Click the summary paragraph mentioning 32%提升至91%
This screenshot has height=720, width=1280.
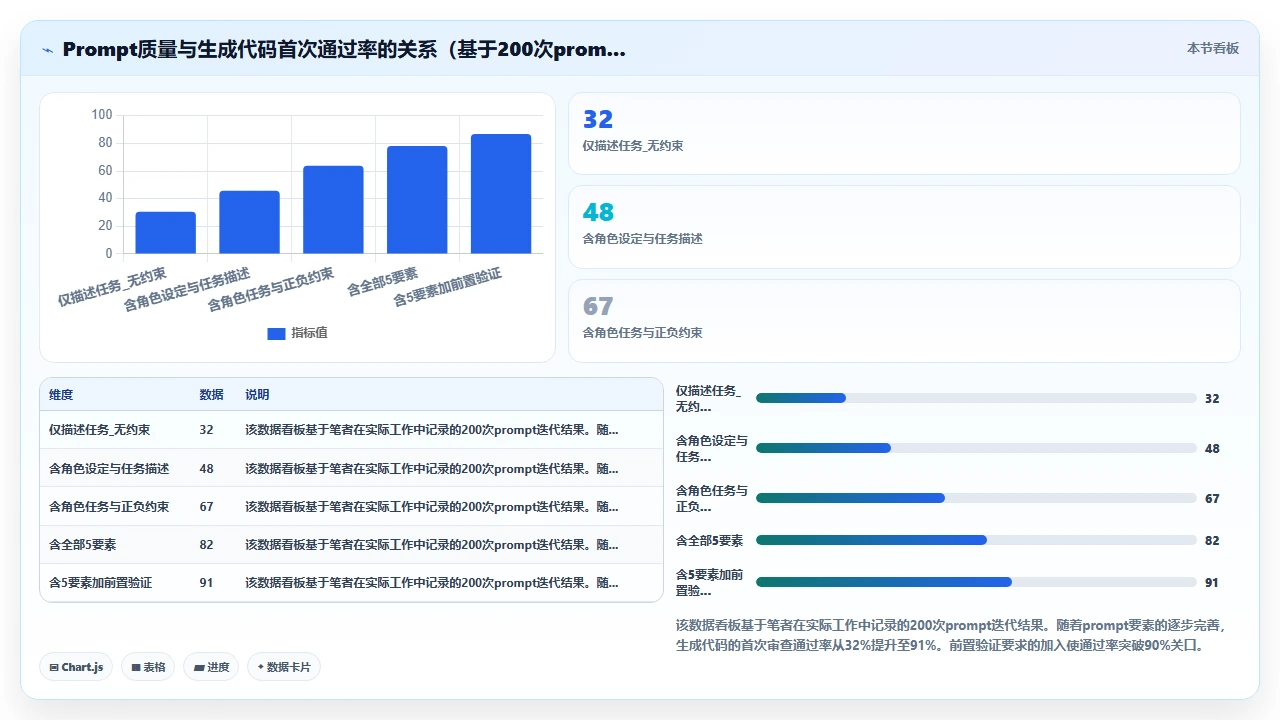(951, 635)
